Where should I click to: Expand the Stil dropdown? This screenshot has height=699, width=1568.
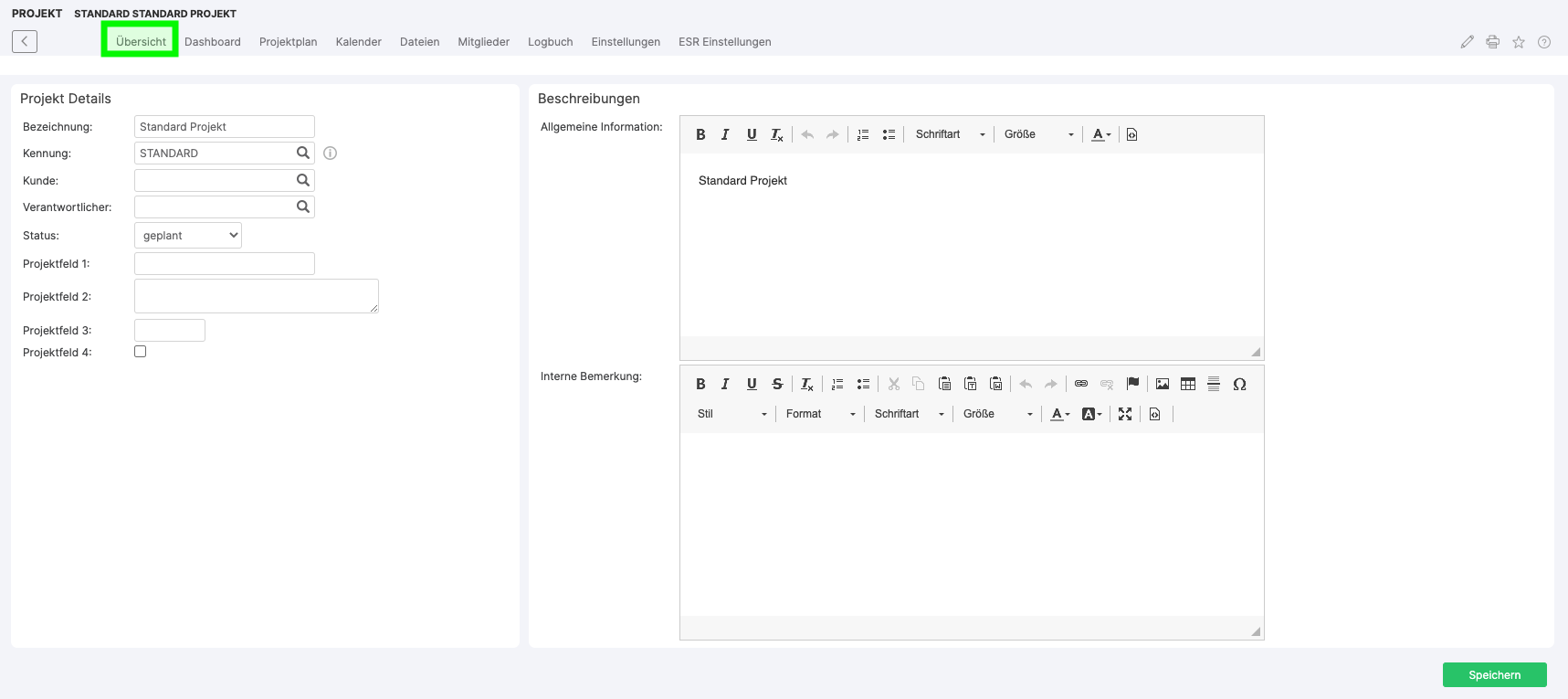(x=732, y=414)
